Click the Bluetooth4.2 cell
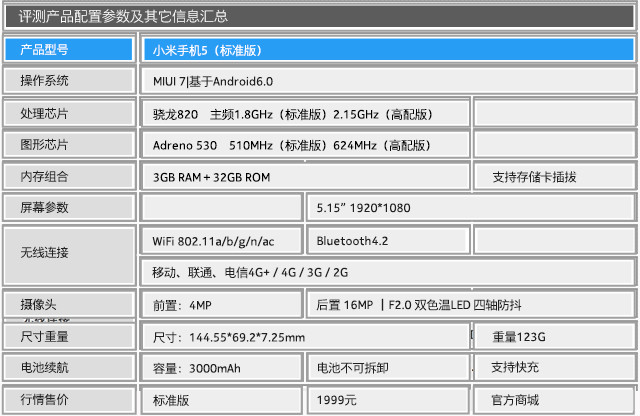 point(387,241)
